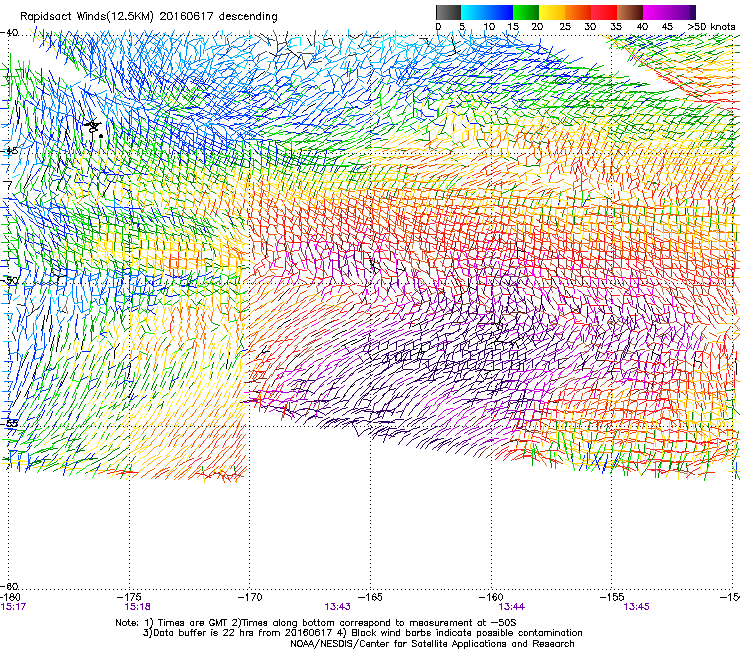Click the NOAA/NESDIS credit line
This screenshot has width=740, height=650.
tap(432, 644)
